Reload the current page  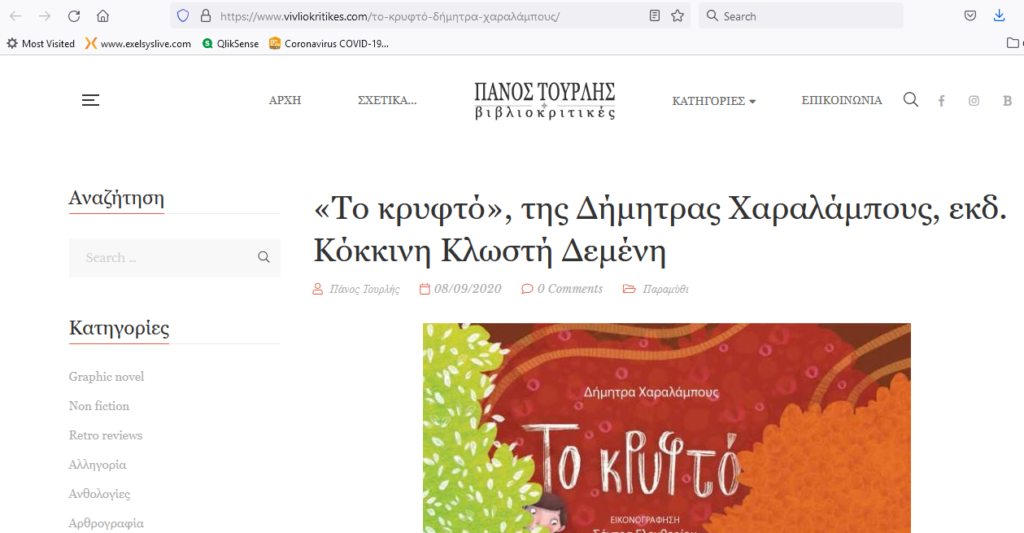click(74, 16)
